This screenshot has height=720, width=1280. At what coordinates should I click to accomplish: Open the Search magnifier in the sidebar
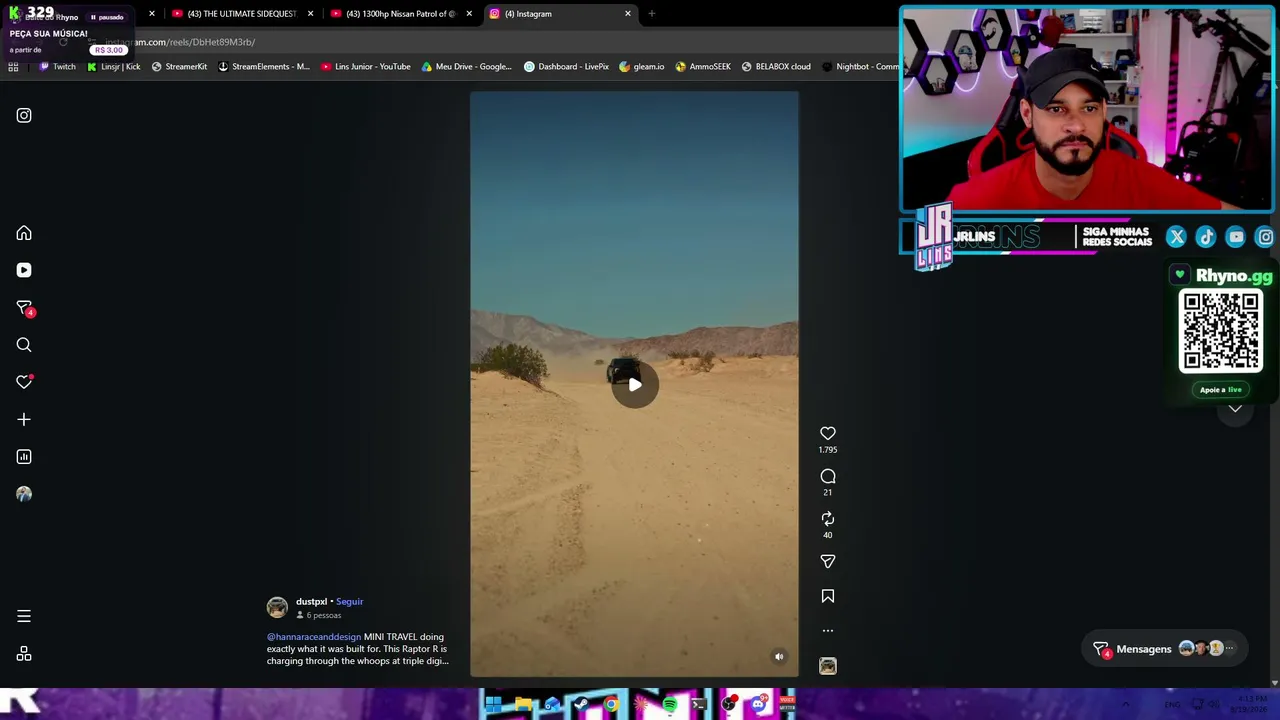(24, 345)
